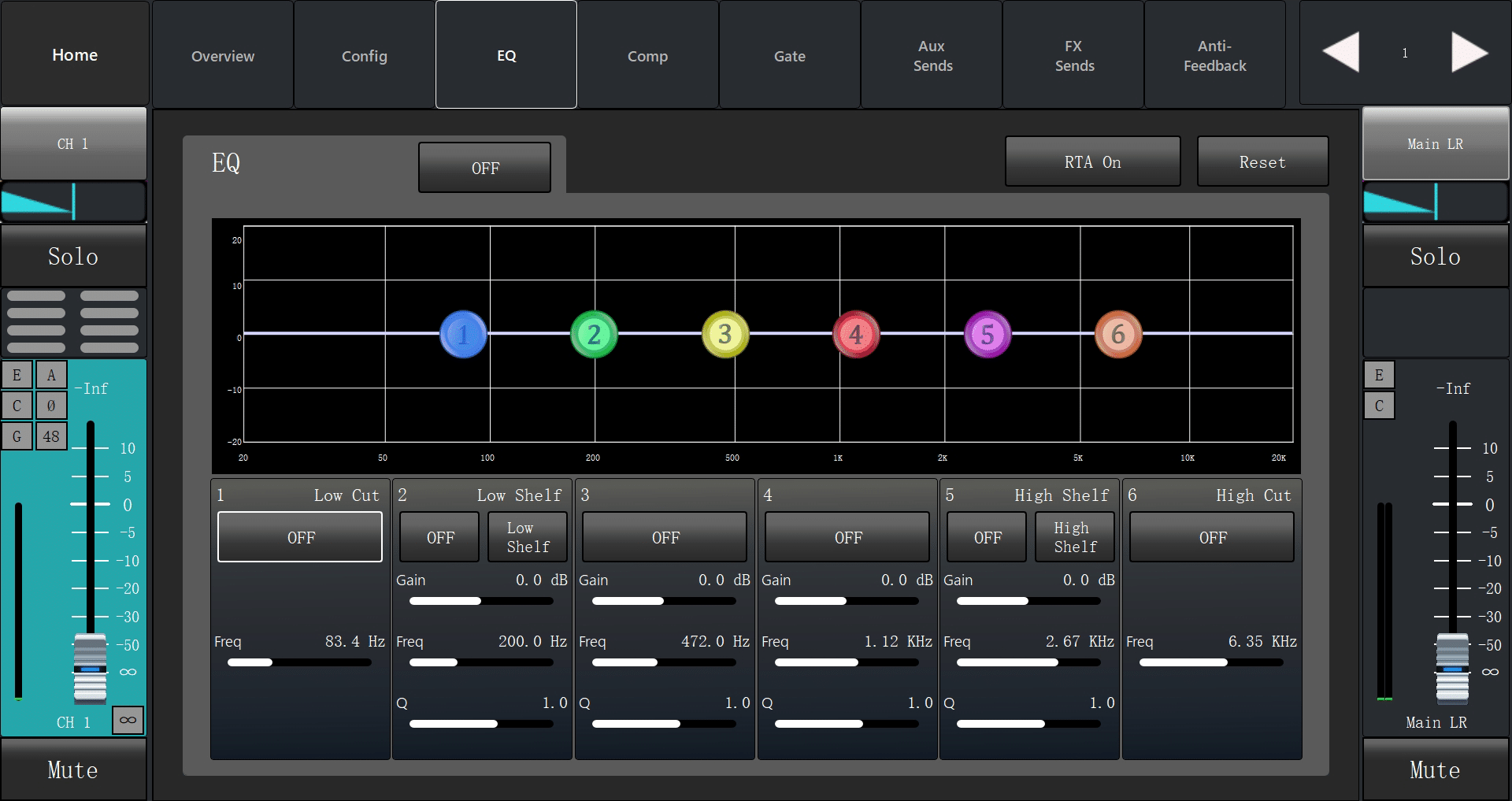Click the CH 1 link infinity icon
This screenshot has width=1512, height=801.
tap(128, 720)
